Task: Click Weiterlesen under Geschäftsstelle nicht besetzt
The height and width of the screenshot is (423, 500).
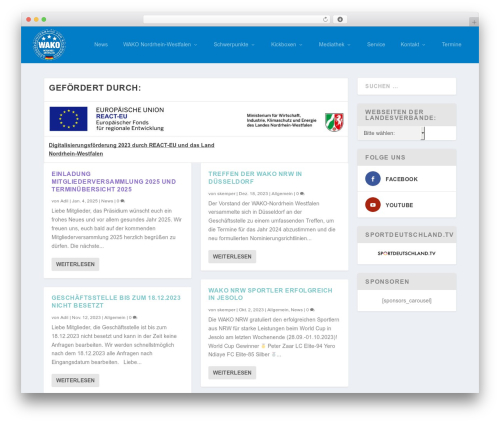Action: pyautogui.click(x=75, y=380)
